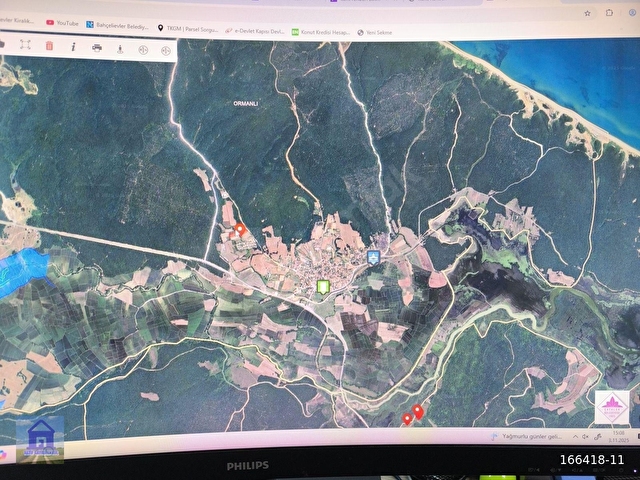Click the printer icon in toolbar

click(x=97, y=48)
